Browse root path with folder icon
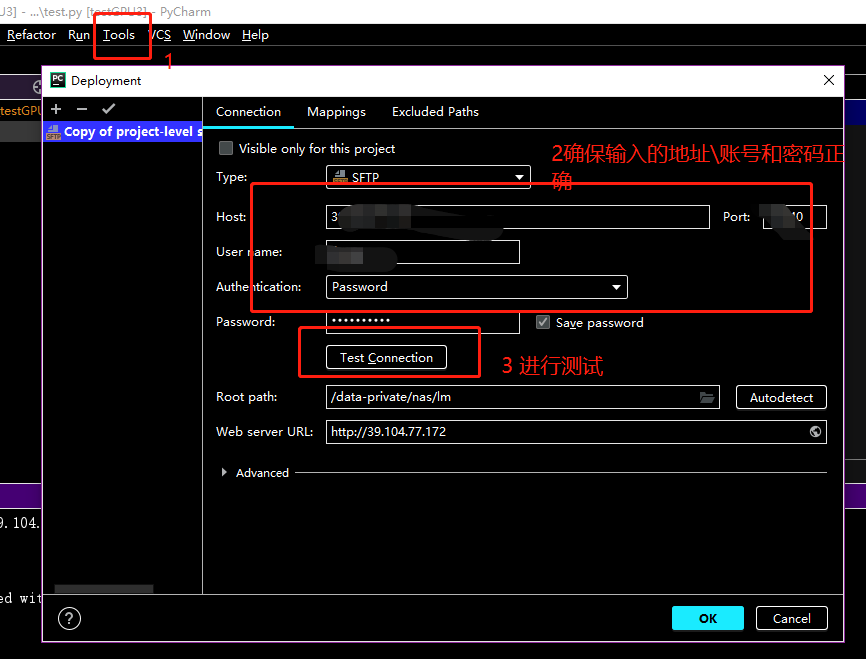The width and height of the screenshot is (866, 659). tap(707, 397)
